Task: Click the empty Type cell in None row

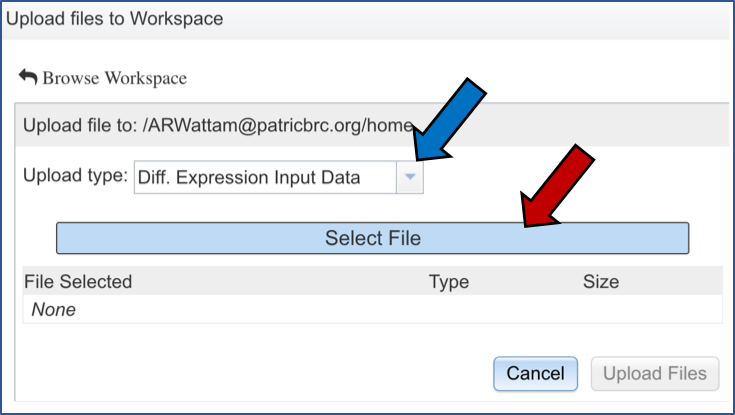Action: point(449,310)
